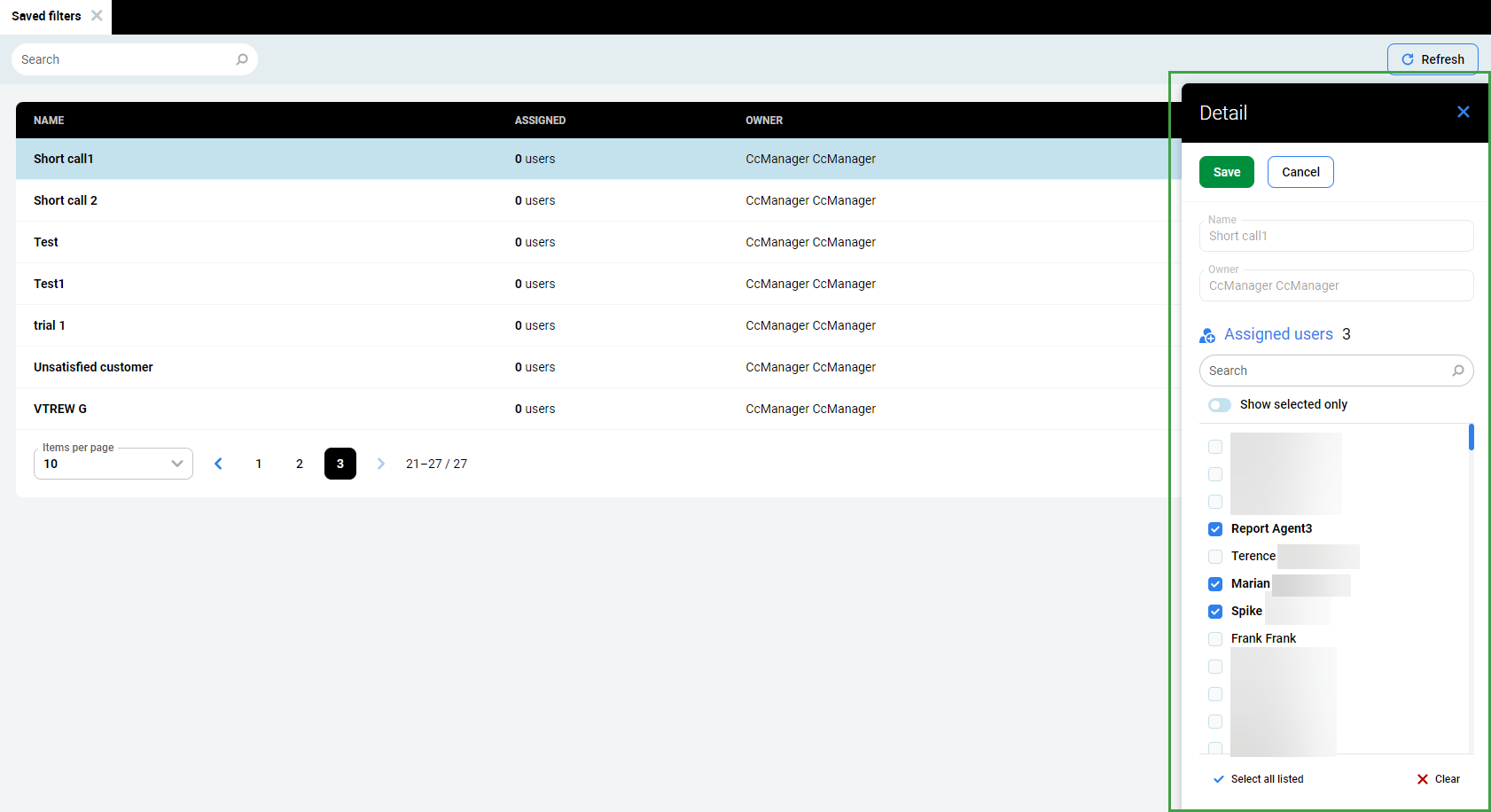Click the scrollbar in the assigned users list
The image size is (1491, 812).
pyautogui.click(x=1471, y=436)
